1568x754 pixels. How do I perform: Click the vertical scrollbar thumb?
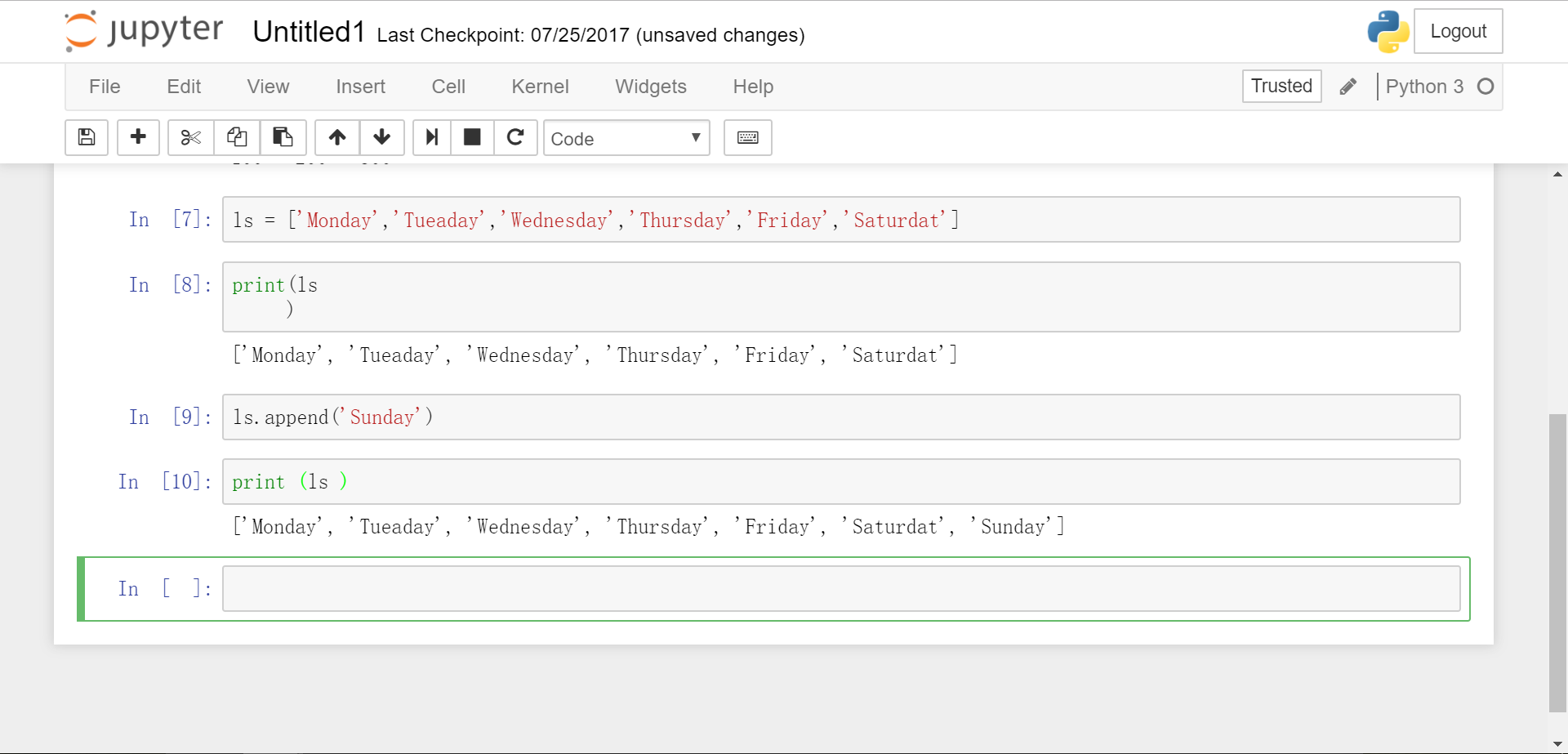tap(1557, 562)
